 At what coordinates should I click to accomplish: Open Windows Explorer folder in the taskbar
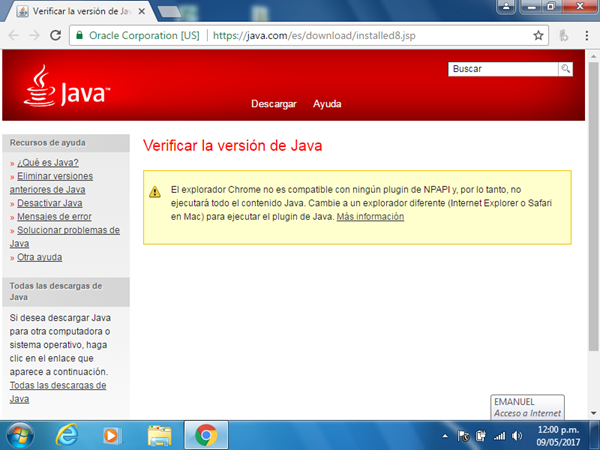click(160, 435)
